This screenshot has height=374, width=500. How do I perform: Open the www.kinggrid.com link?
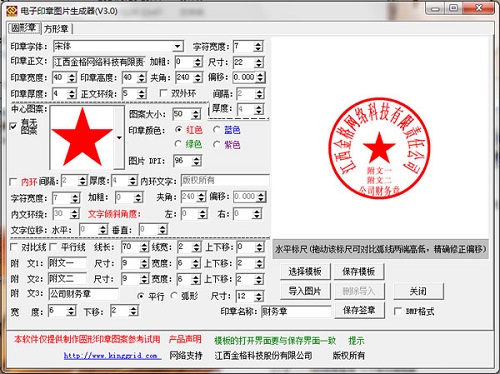[112, 356]
